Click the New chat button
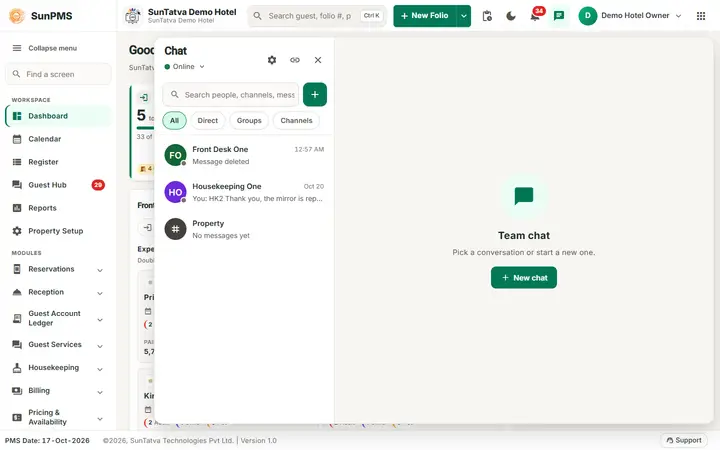720x450 pixels. click(x=523, y=278)
